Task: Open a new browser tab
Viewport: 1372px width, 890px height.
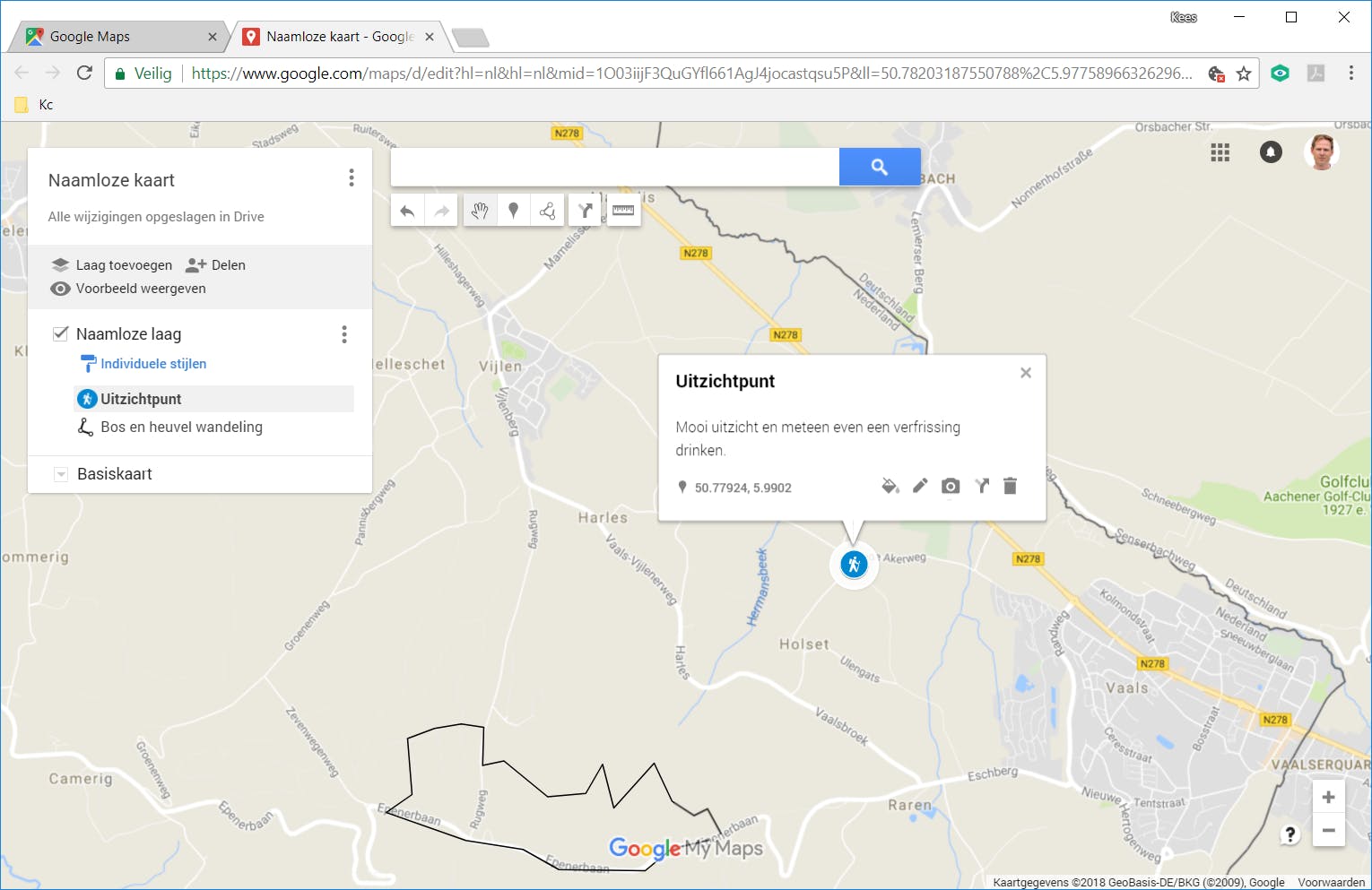Action: [x=471, y=38]
